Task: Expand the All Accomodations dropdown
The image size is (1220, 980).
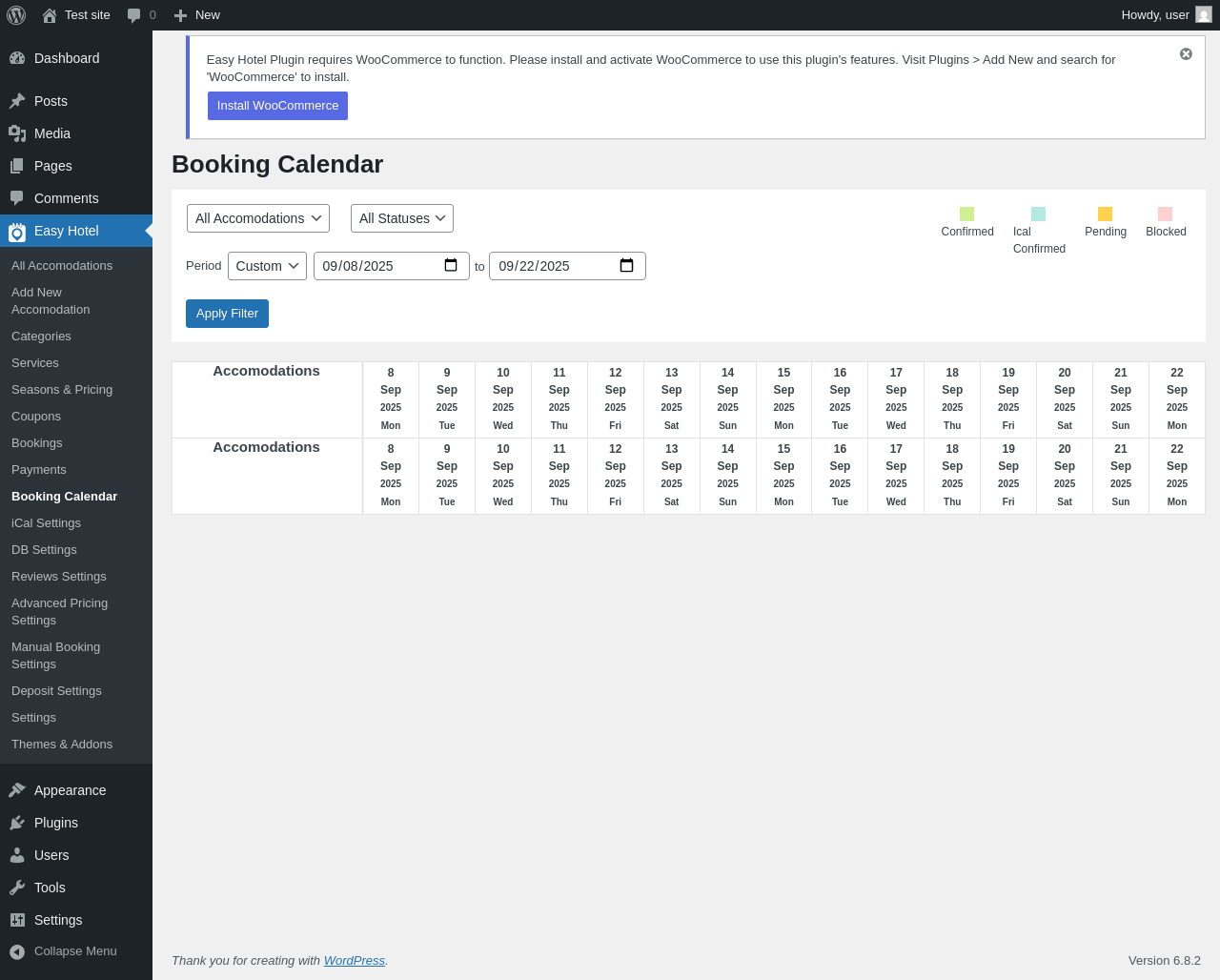Action: (x=258, y=218)
